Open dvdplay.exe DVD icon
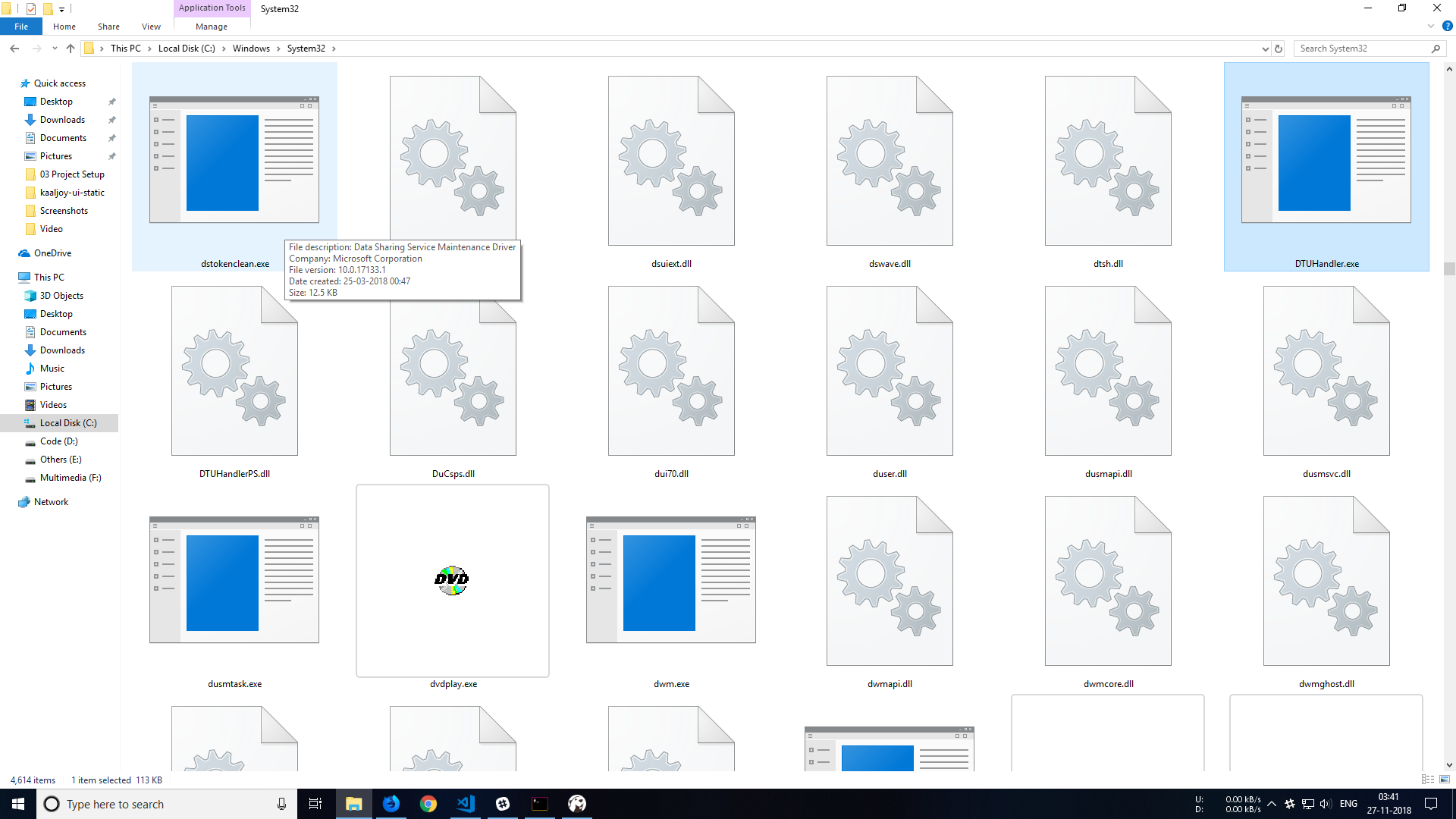 pos(452,580)
